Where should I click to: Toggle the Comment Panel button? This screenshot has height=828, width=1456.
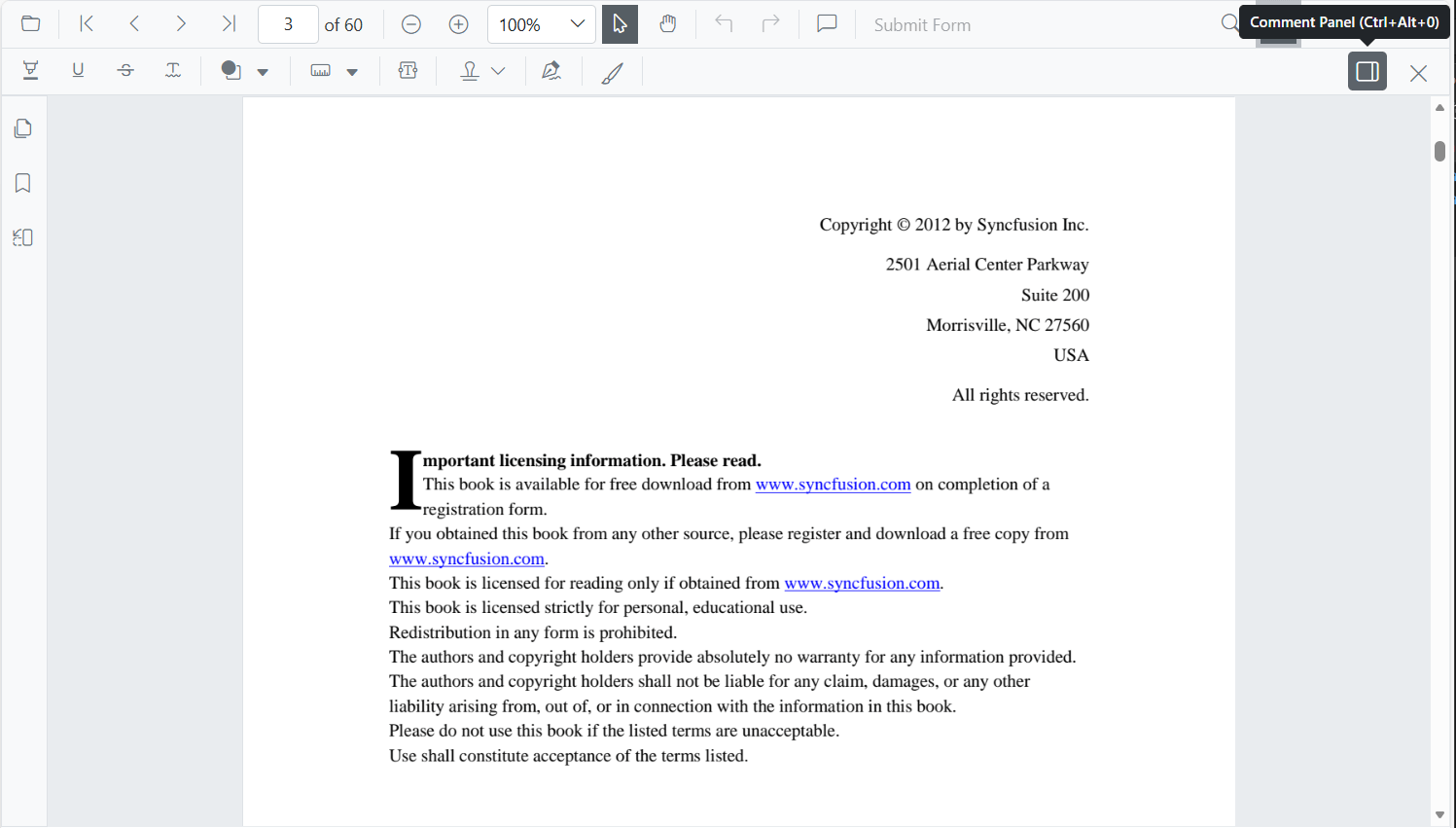coord(1367,71)
